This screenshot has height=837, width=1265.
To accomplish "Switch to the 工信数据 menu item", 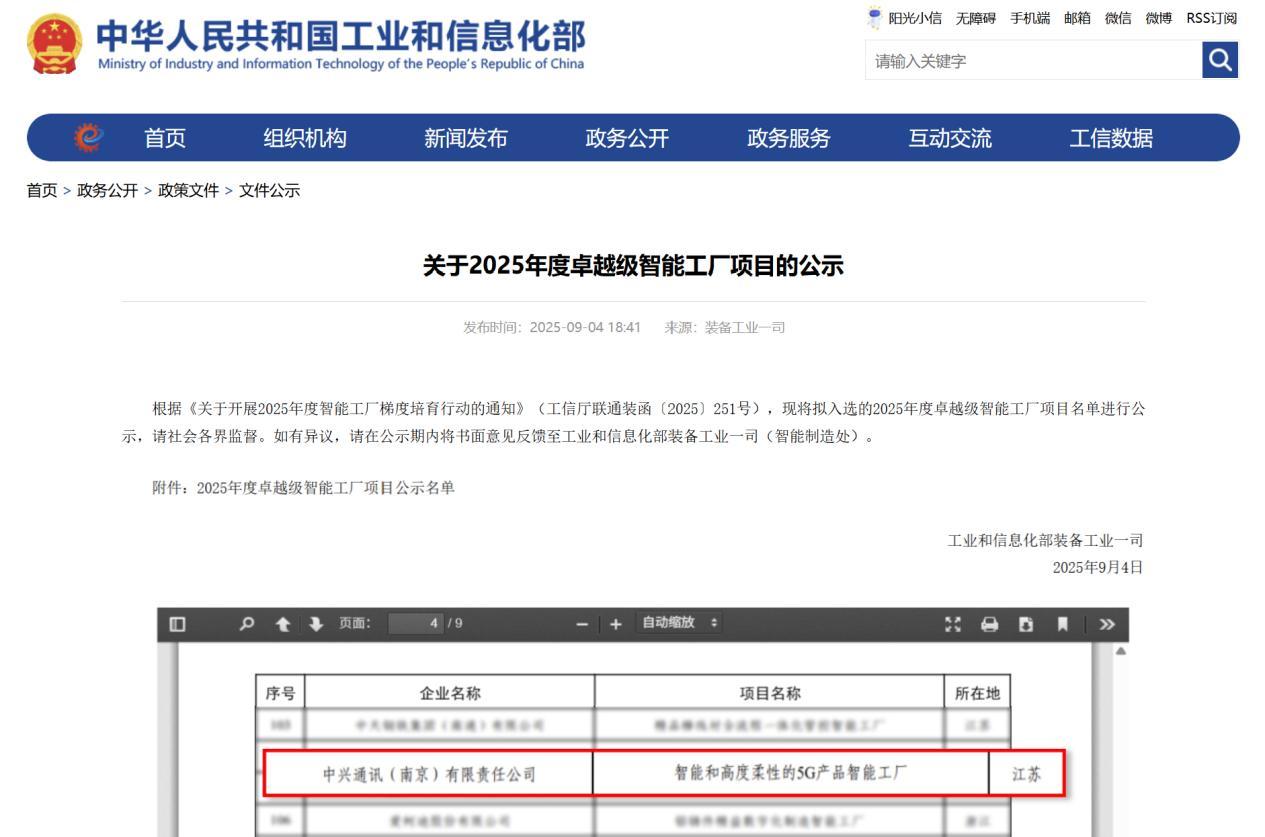I will coord(1112,140).
